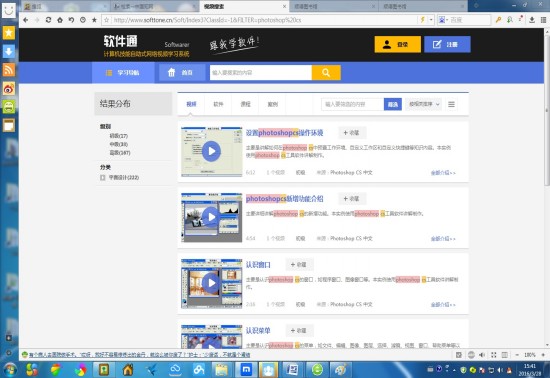
Task: Check the 平面设计 category checkbox
Action: point(102,178)
